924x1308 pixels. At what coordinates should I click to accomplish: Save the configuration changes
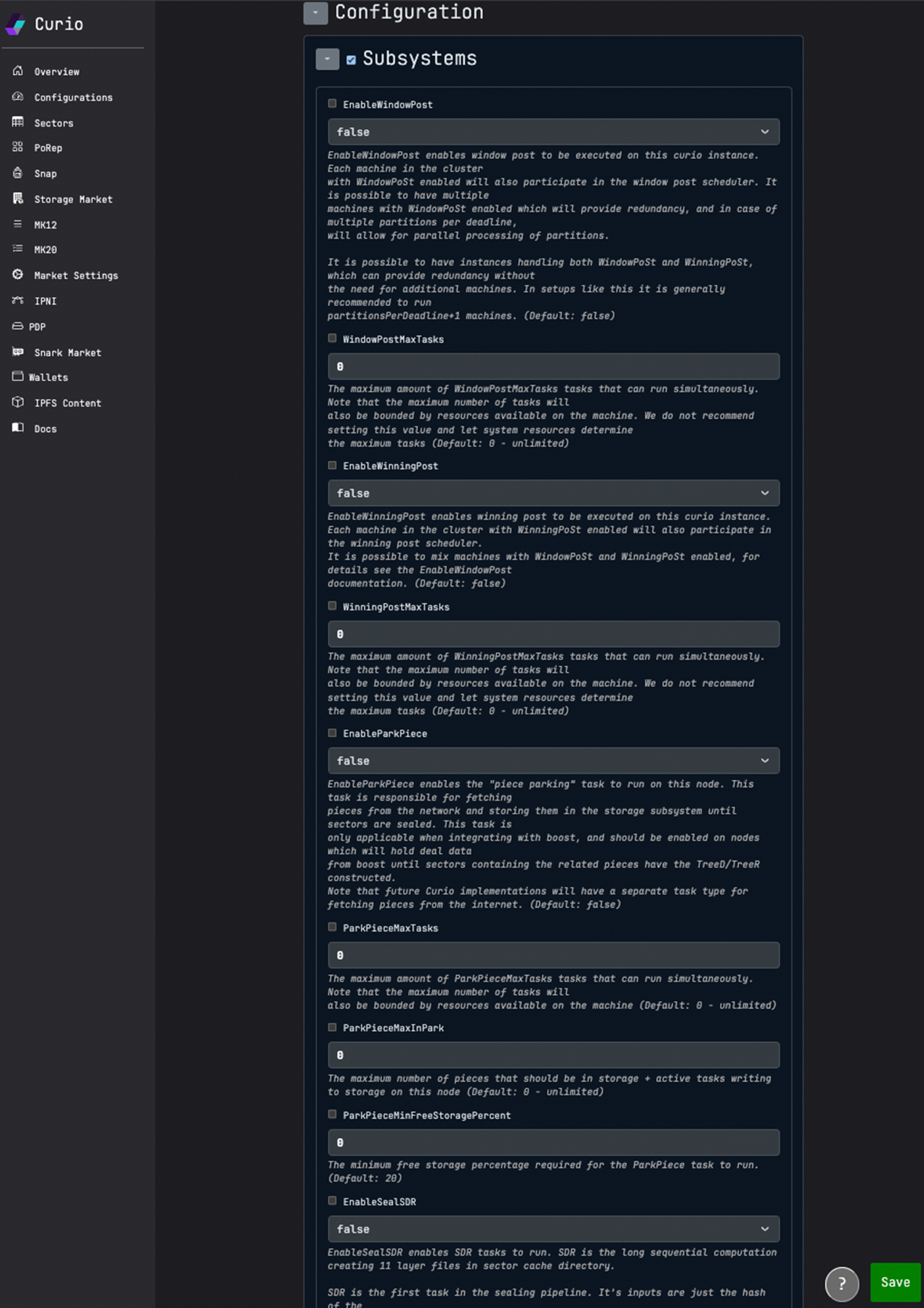894,1282
